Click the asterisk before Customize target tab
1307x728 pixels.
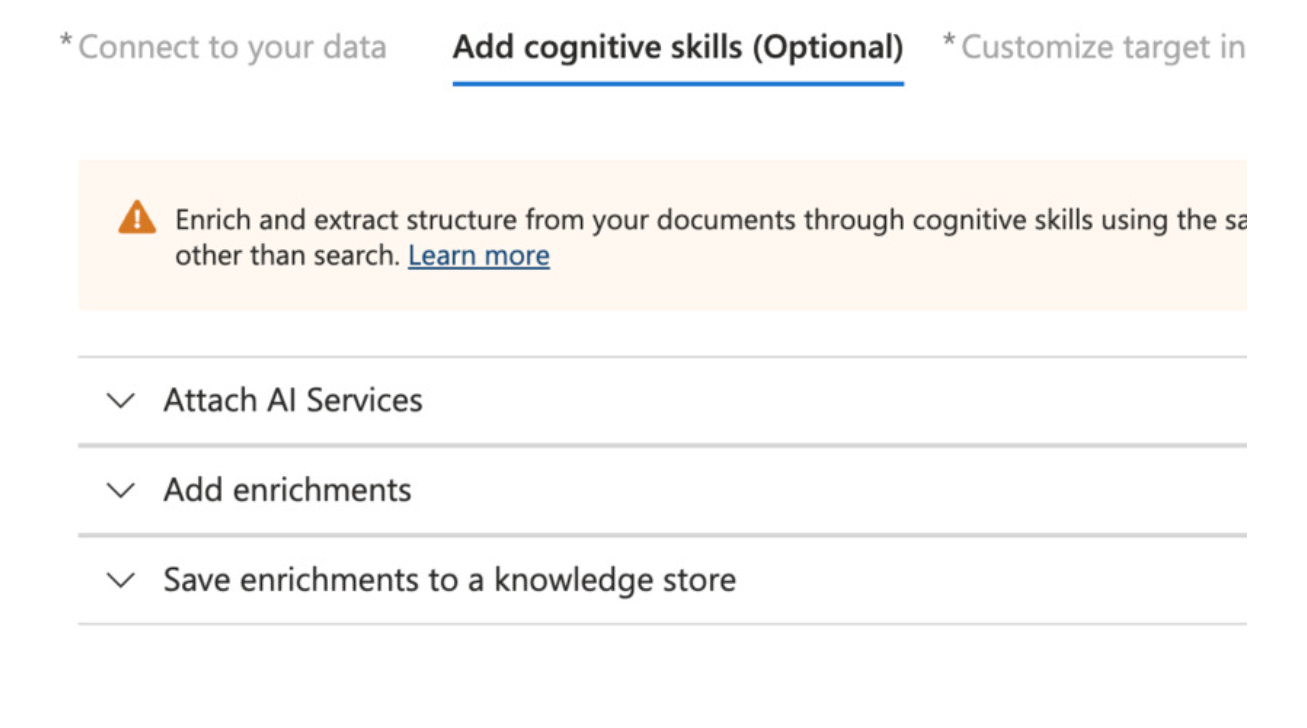949,44
